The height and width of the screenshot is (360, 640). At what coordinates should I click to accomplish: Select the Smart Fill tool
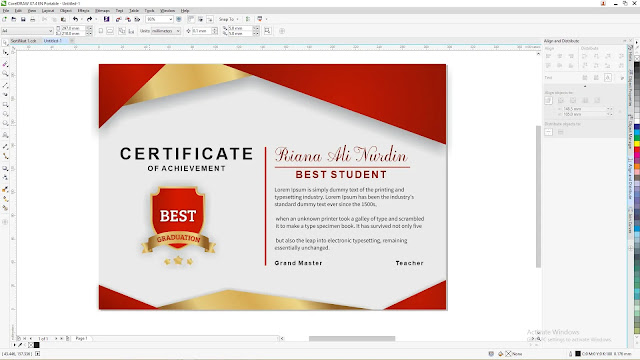5,208
